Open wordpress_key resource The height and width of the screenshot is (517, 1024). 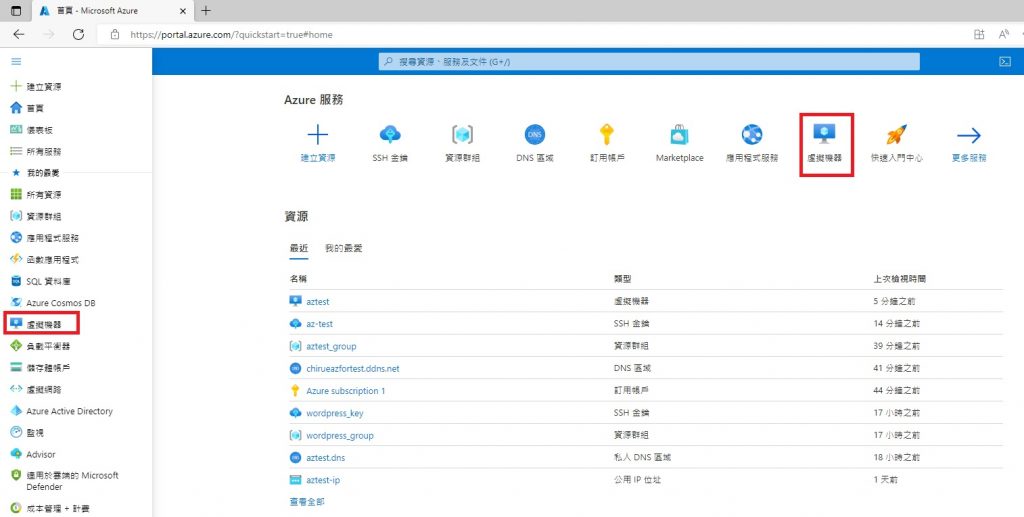point(334,413)
